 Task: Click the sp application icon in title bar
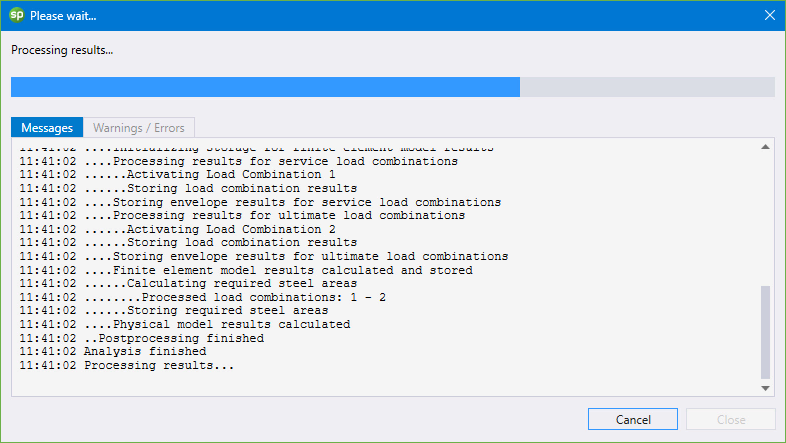click(x=17, y=15)
